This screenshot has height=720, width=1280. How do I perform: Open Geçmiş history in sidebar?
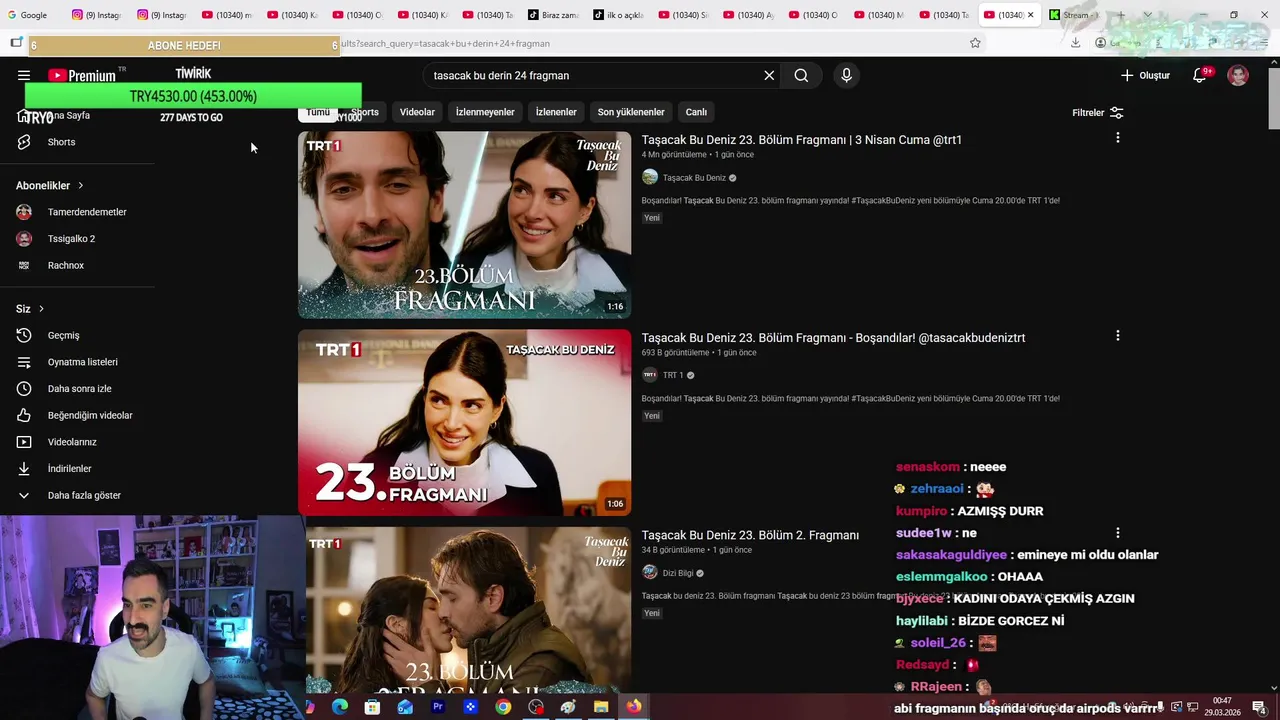63,335
